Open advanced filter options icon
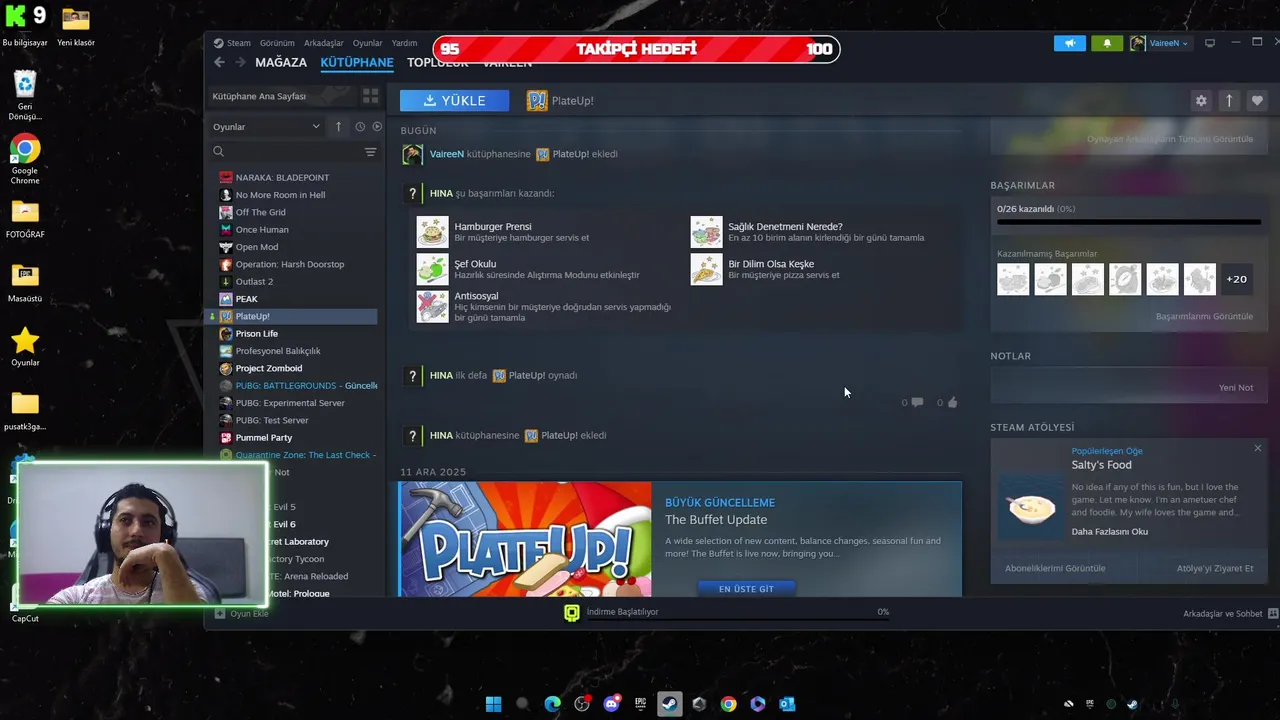The image size is (1280, 720). [x=370, y=152]
